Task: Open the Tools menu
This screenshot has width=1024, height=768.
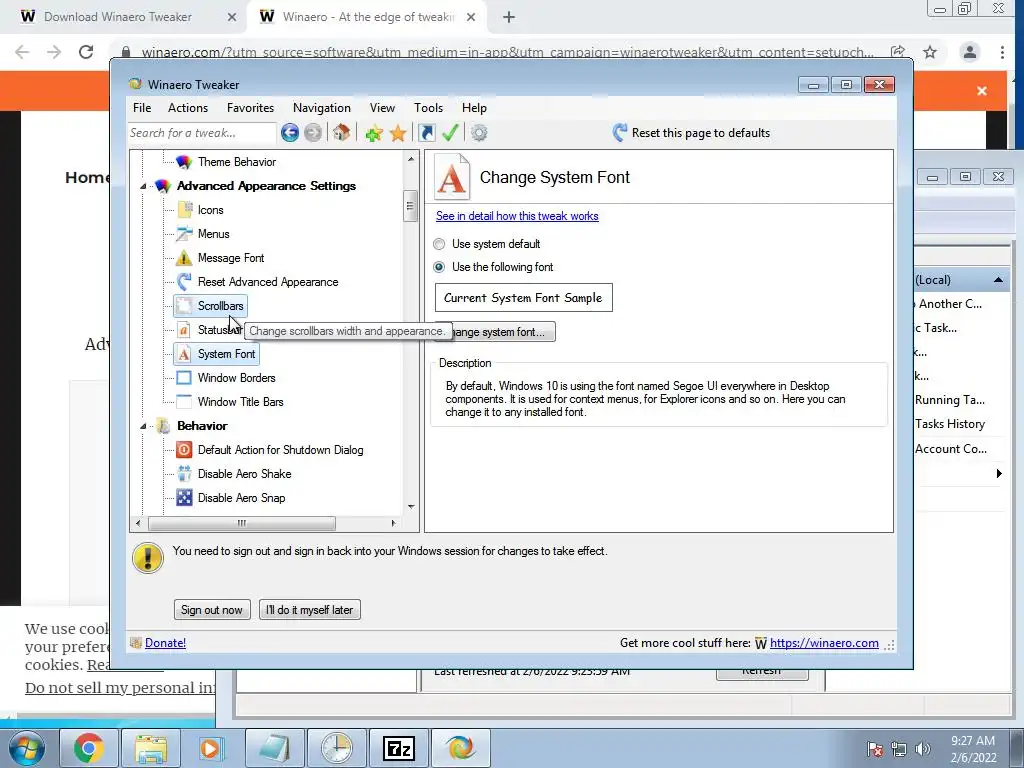Action: pos(428,108)
